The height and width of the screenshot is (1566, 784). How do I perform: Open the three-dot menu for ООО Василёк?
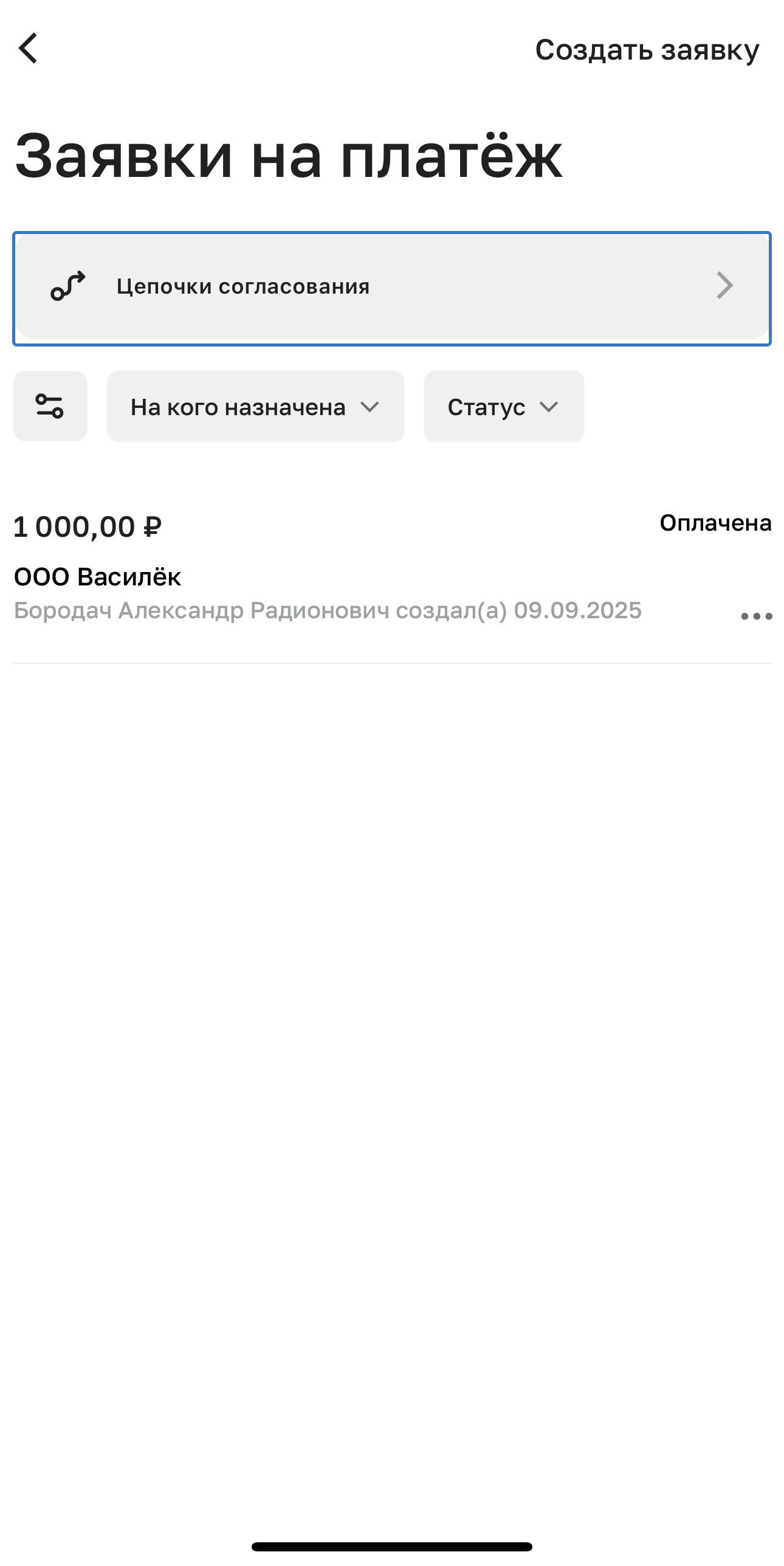point(756,616)
